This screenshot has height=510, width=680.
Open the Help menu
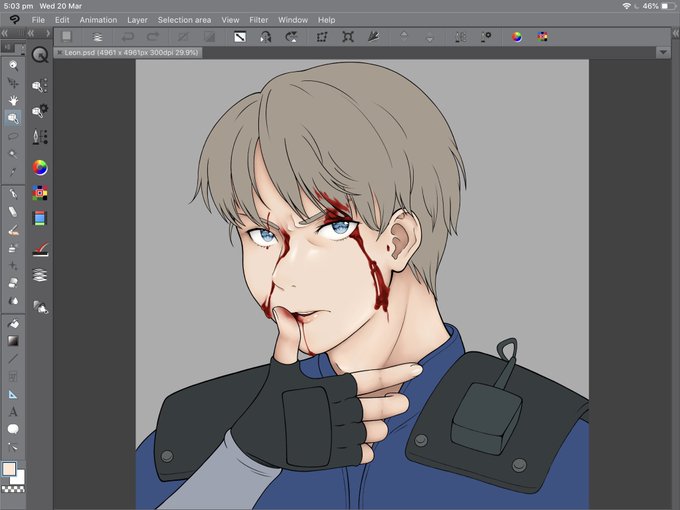[x=327, y=20]
